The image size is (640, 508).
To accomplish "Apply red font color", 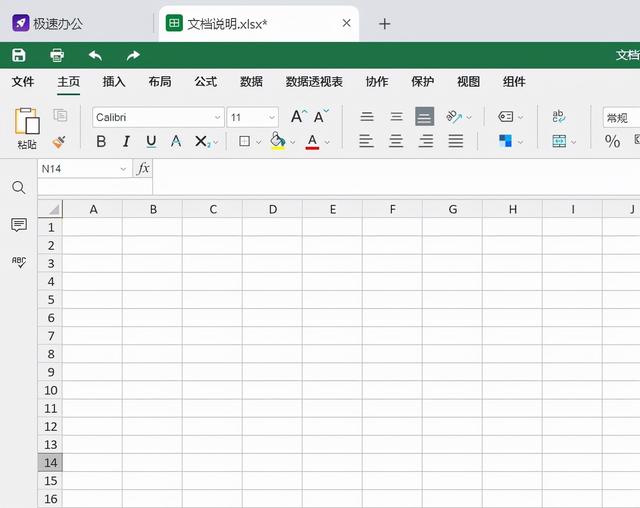I will [x=312, y=142].
